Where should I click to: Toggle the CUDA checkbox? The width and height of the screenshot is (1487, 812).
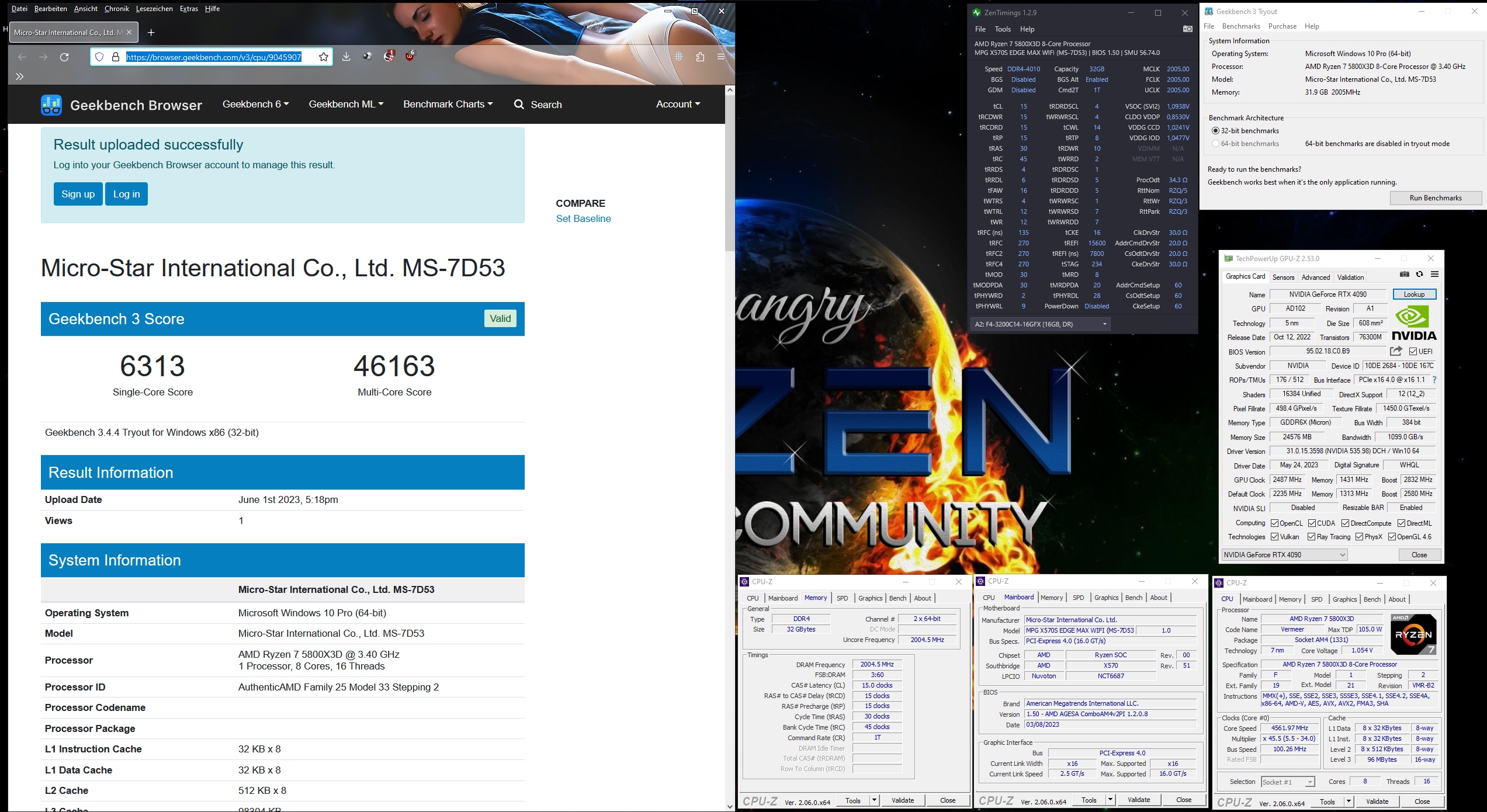[x=1312, y=523]
